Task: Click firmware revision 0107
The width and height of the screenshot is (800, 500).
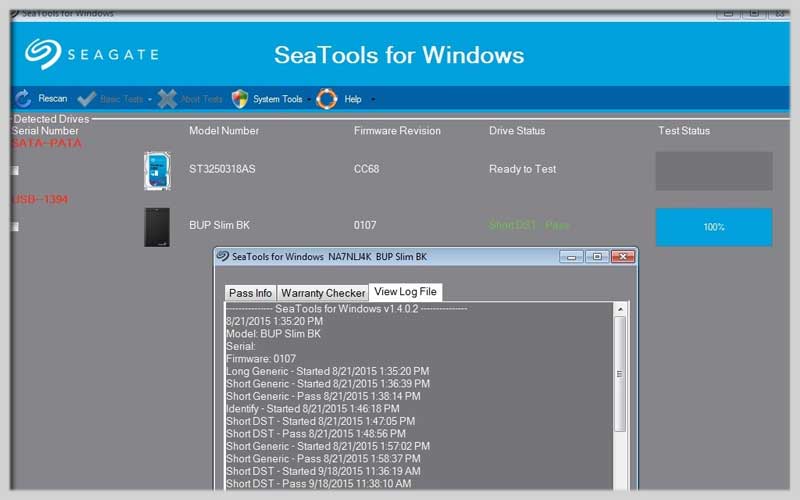Action: tap(365, 225)
